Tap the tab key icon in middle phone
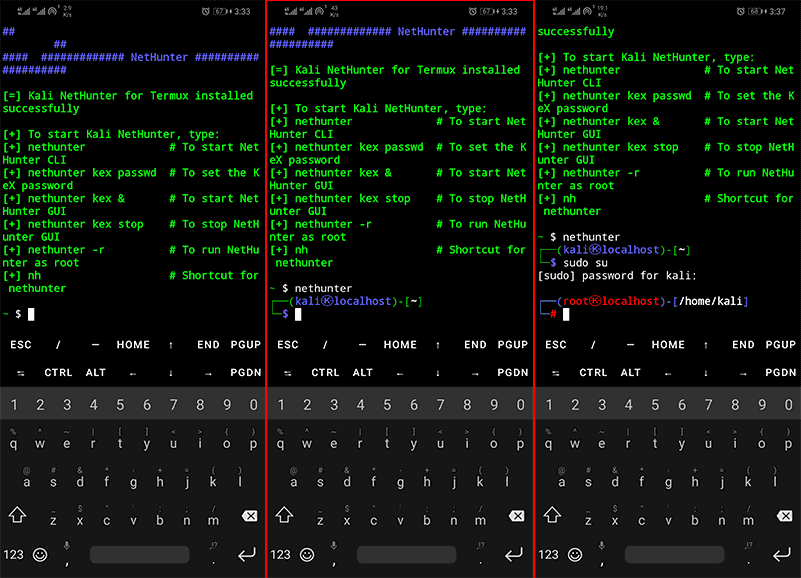The image size is (801, 578). coord(288,374)
